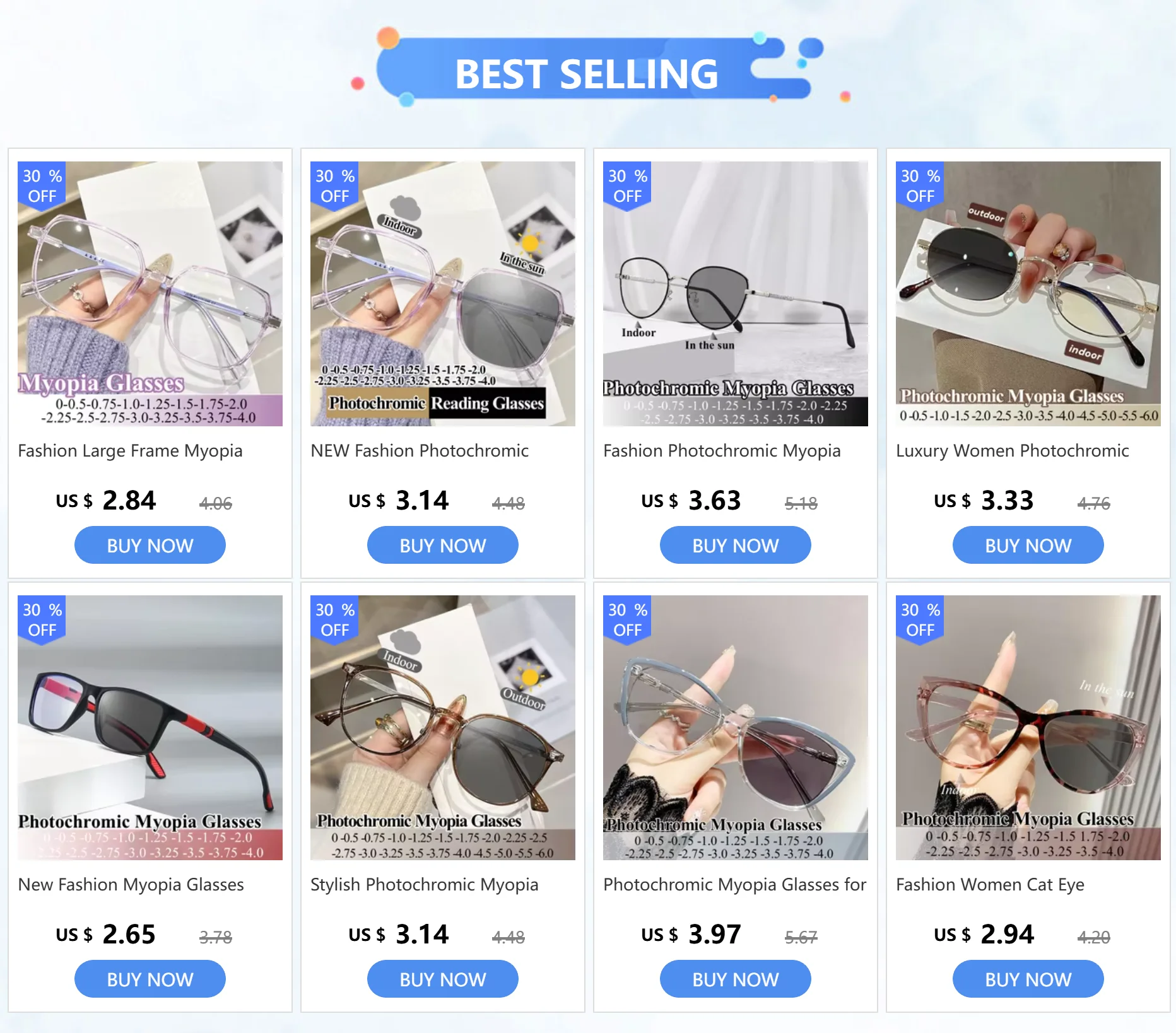
Task: Click the BEST SELLING banner
Action: (587, 71)
